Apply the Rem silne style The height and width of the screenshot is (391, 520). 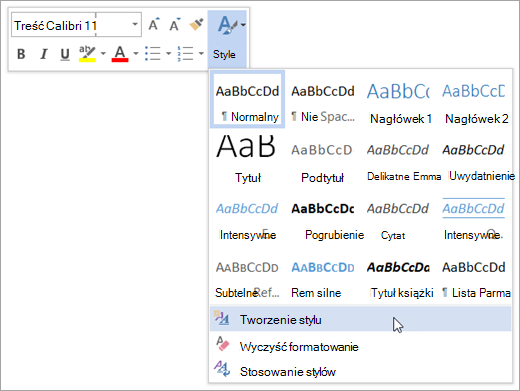pyautogui.click(x=323, y=276)
